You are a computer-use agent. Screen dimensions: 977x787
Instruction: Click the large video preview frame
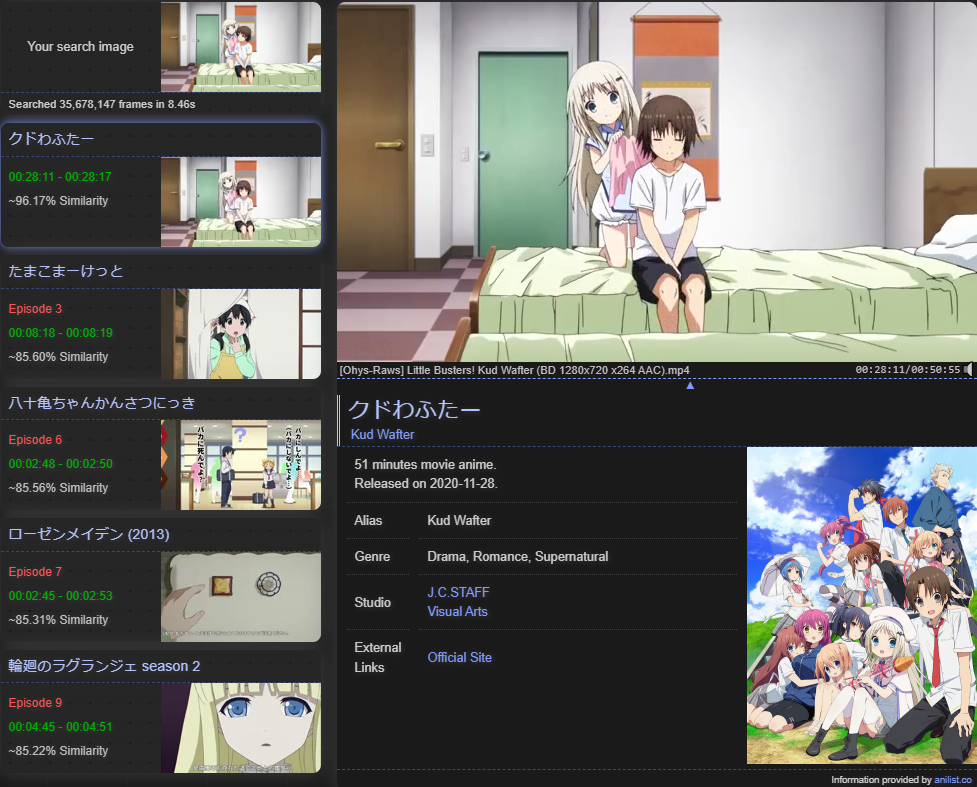click(x=657, y=181)
